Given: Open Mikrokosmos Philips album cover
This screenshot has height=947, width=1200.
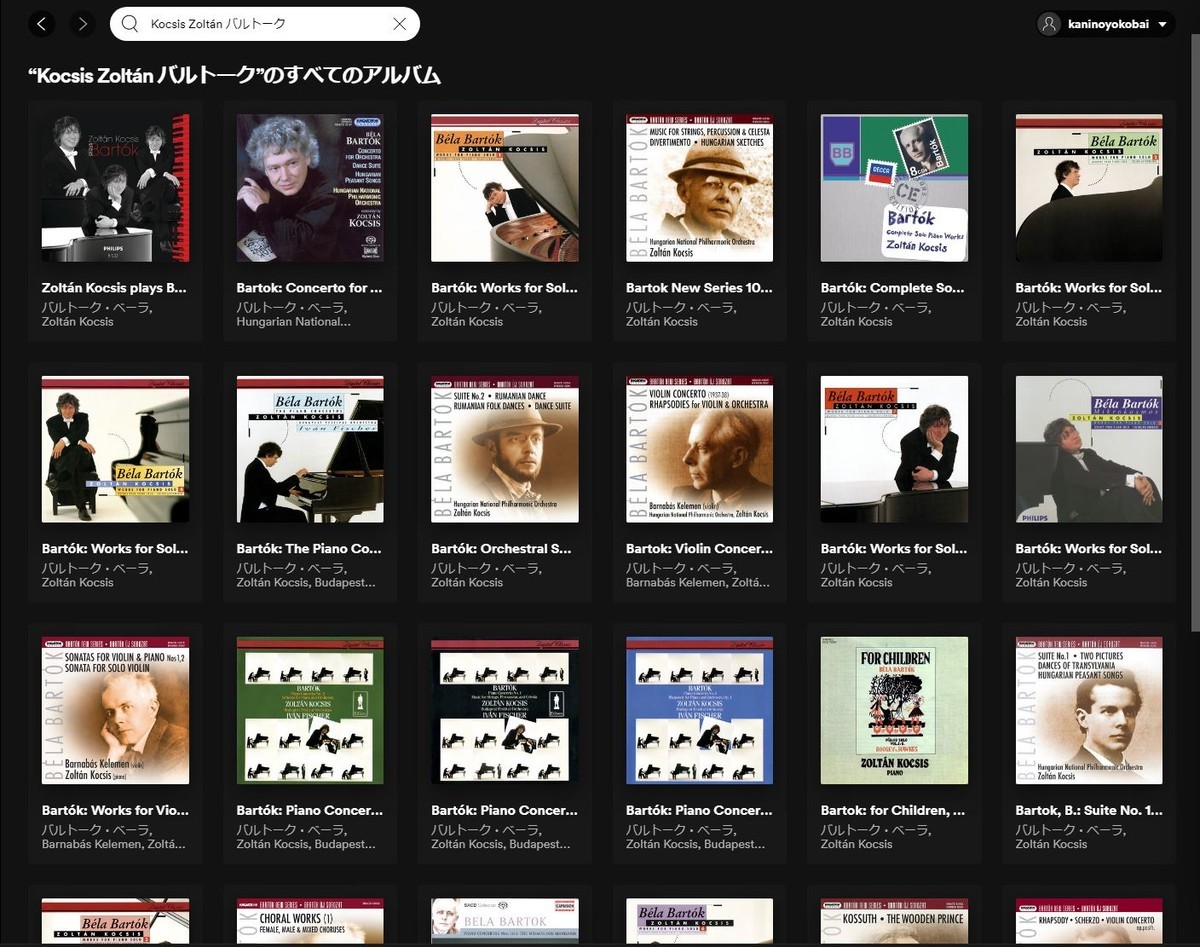Looking at the screenshot, I should 1089,449.
